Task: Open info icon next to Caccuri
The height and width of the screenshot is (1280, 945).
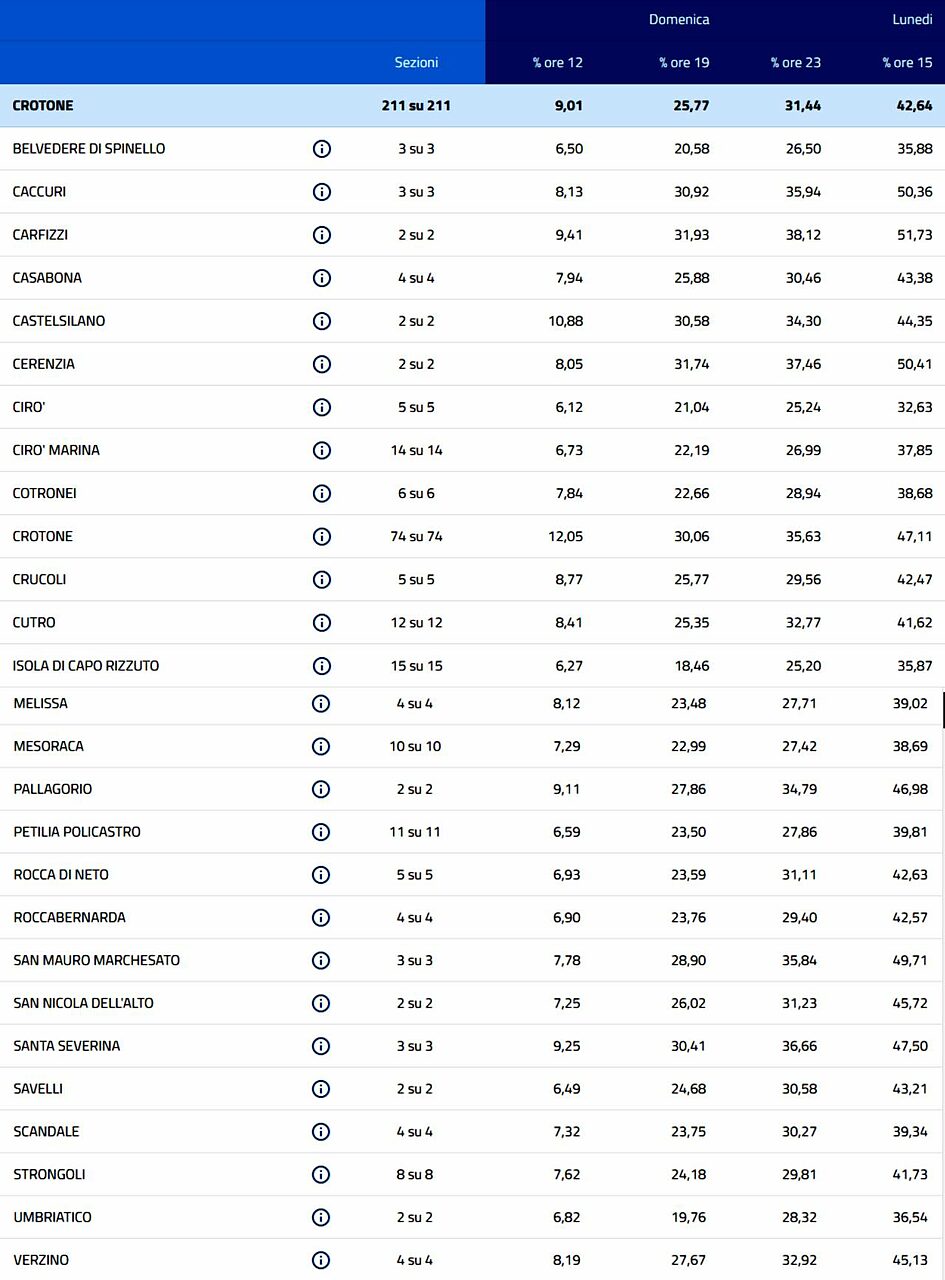Action: tap(322, 192)
